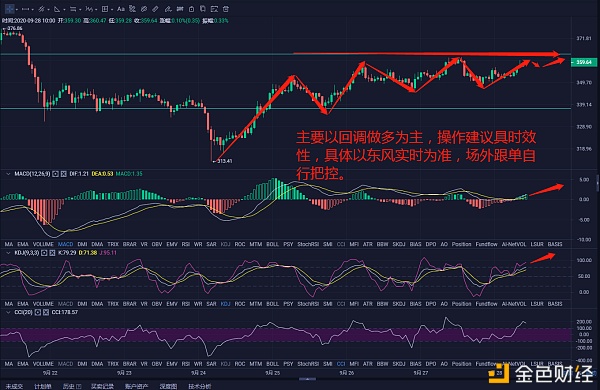Enable BOLL in the MACD indicator row
This screenshot has height=390, width=600.
[x=272, y=244]
